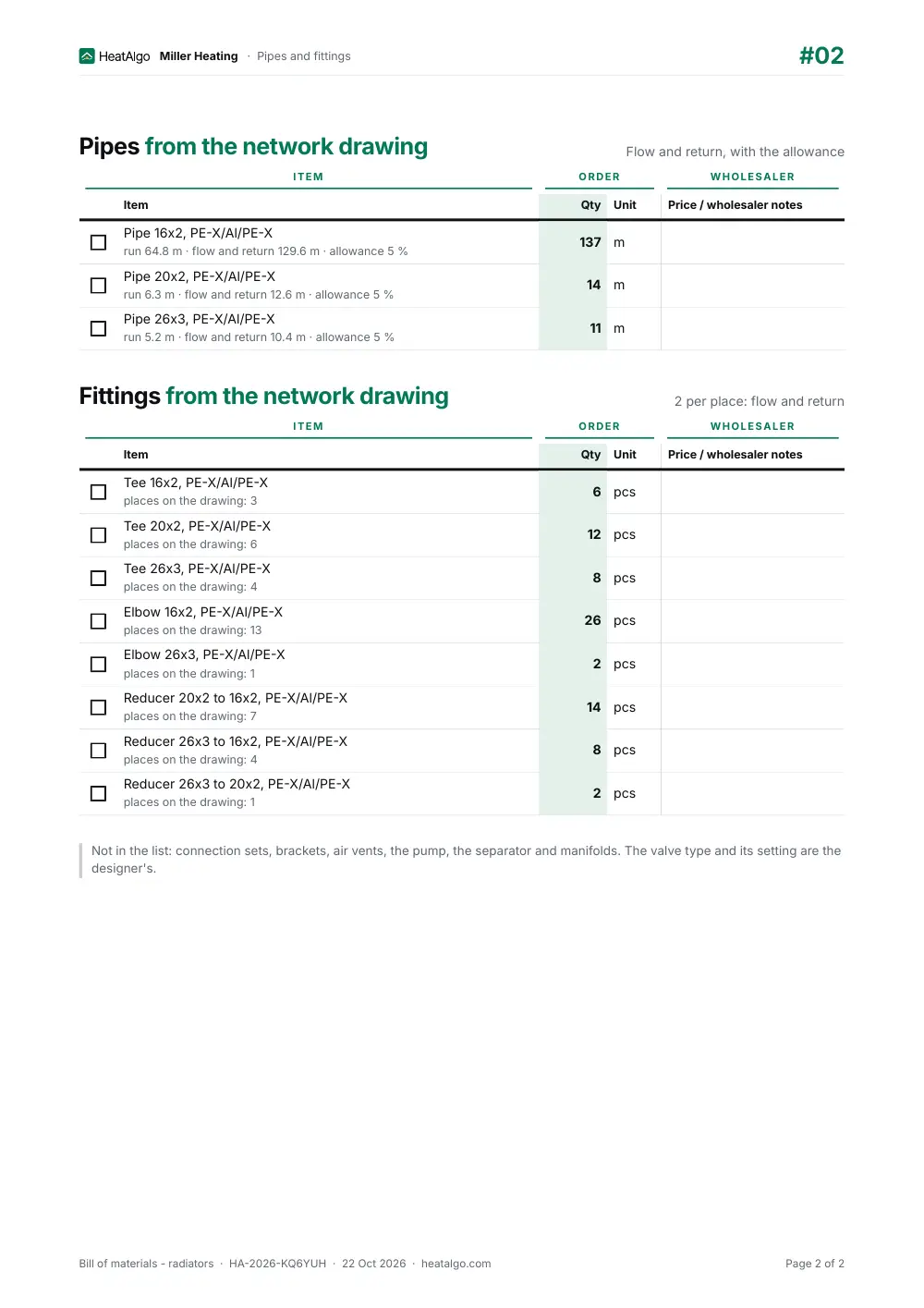The width and height of the screenshot is (924, 1308).
Task: Click the heatalgo.com footer link
Action: (x=456, y=1264)
